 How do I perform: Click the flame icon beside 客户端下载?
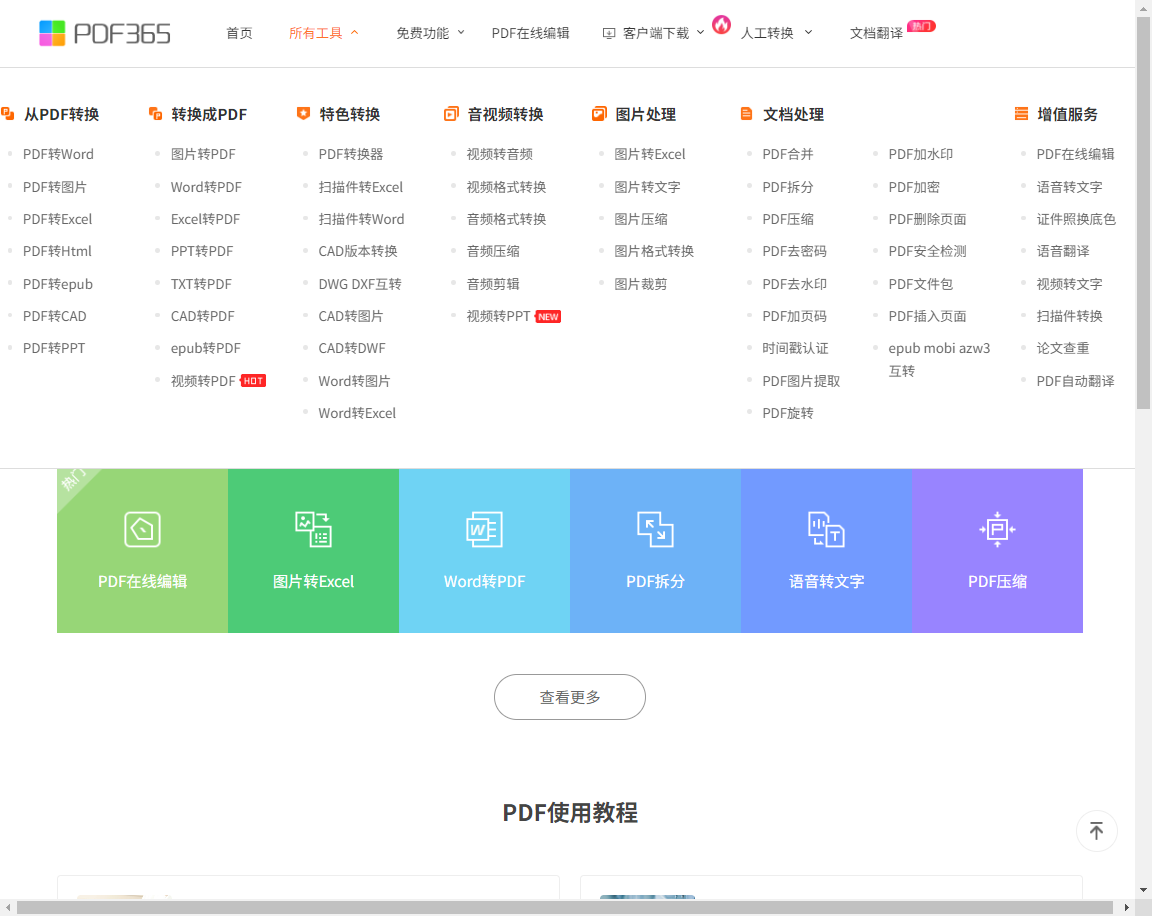coord(721,24)
